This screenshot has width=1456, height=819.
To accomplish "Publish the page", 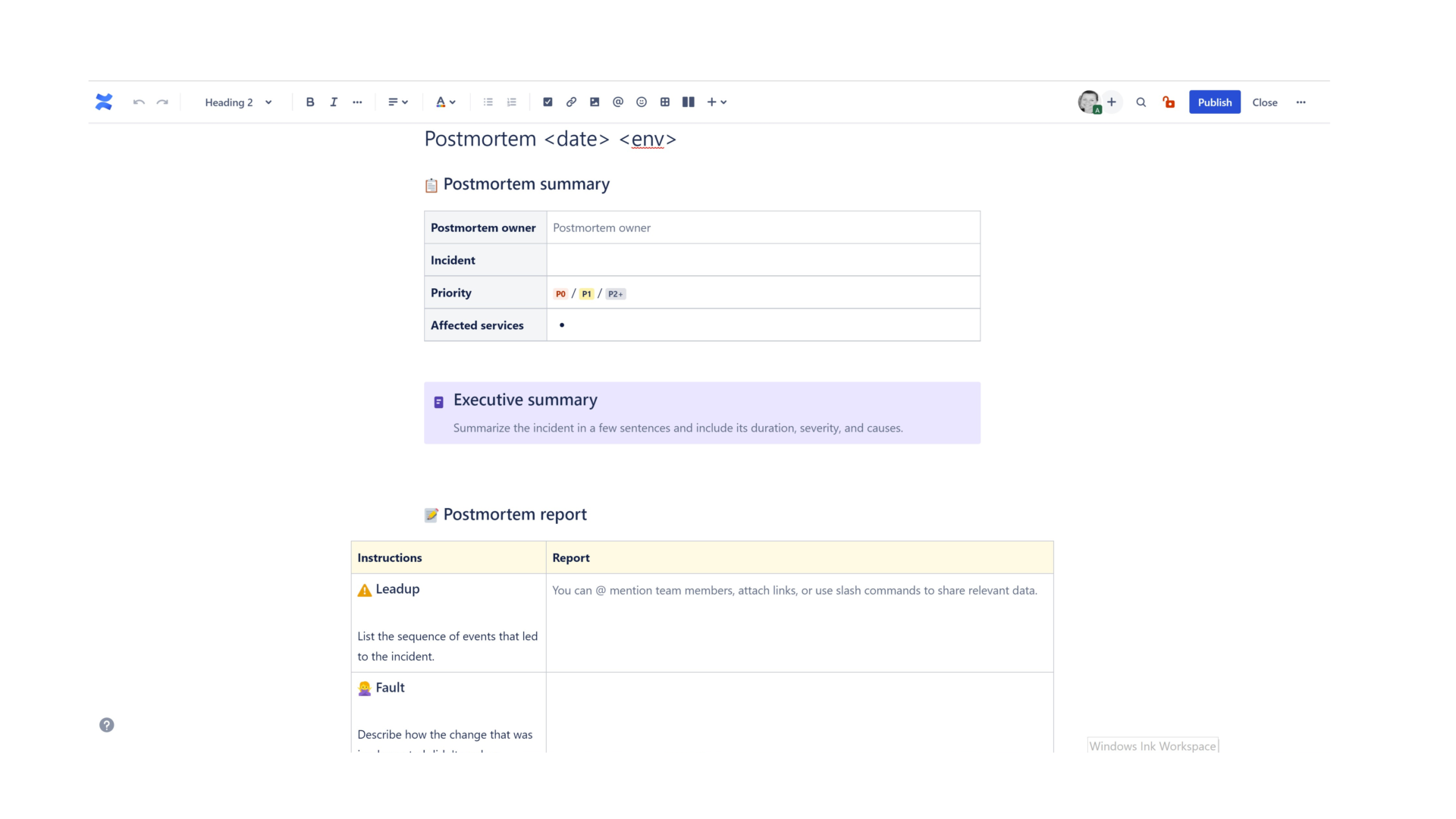I will [x=1214, y=102].
